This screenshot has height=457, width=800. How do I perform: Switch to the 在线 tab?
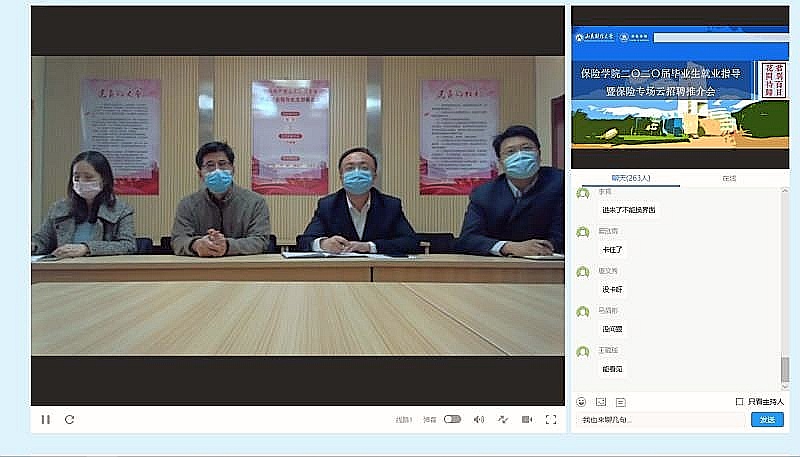click(x=729, y=178)
